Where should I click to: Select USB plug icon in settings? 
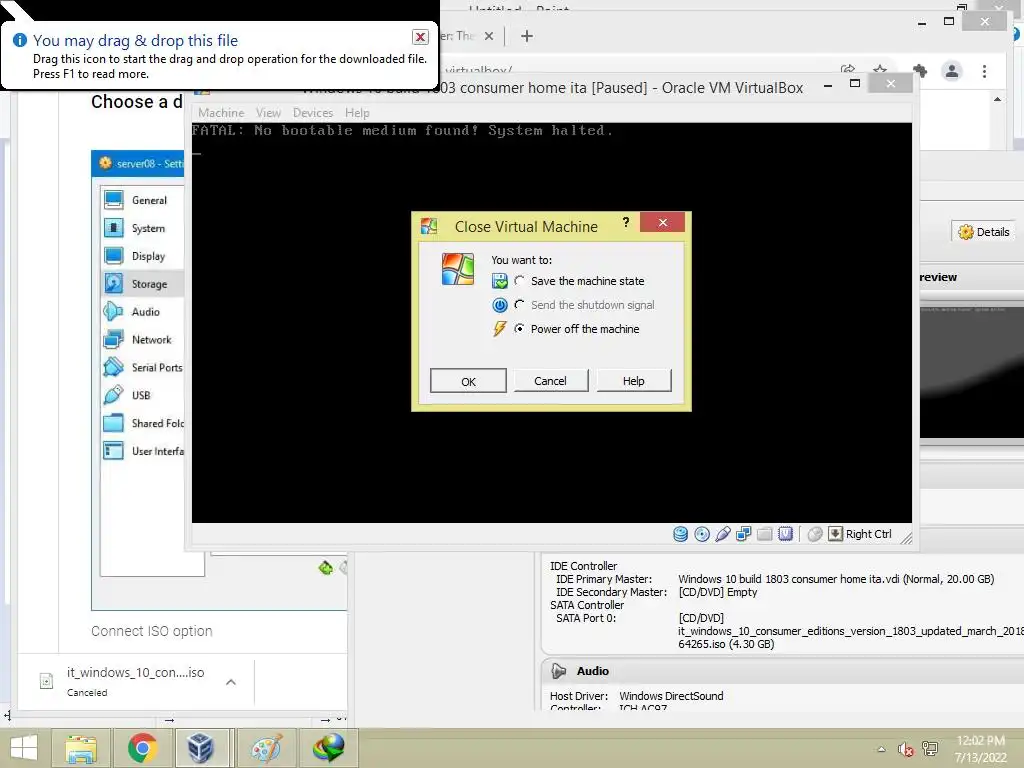pyautogui.click(x=114, y=395)
